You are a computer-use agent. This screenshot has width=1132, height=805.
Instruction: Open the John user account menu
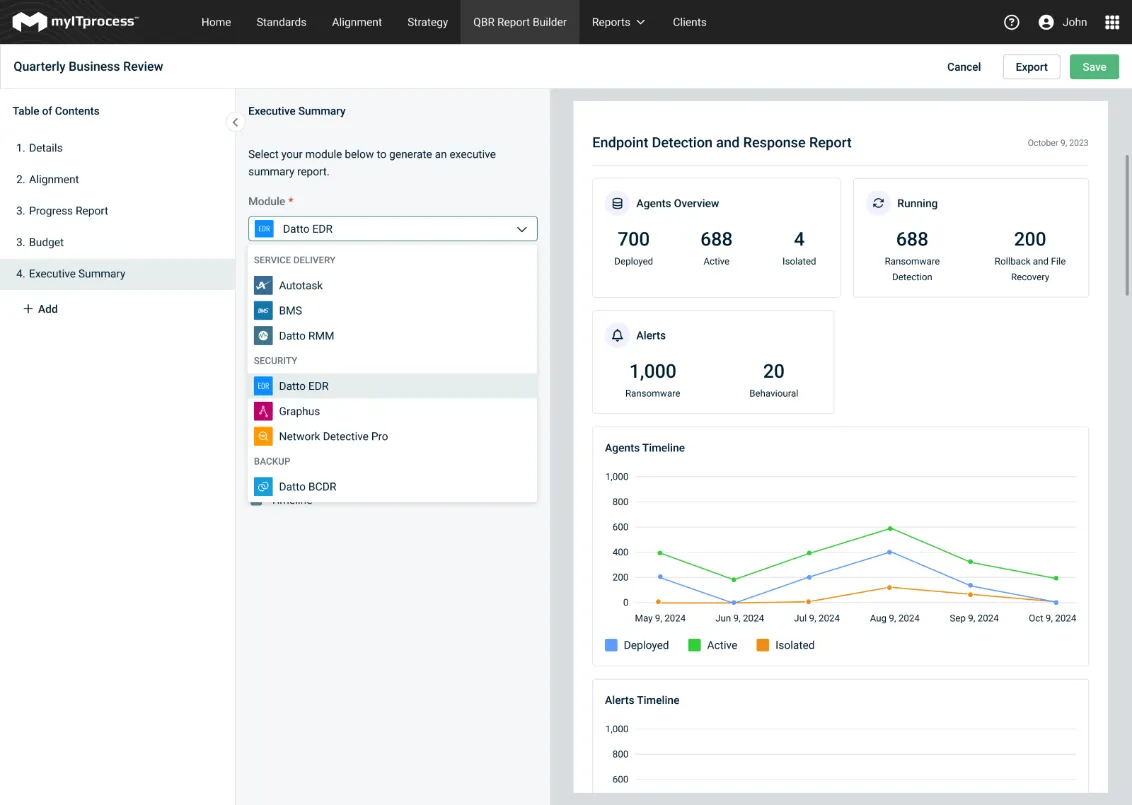(1062, 22)
